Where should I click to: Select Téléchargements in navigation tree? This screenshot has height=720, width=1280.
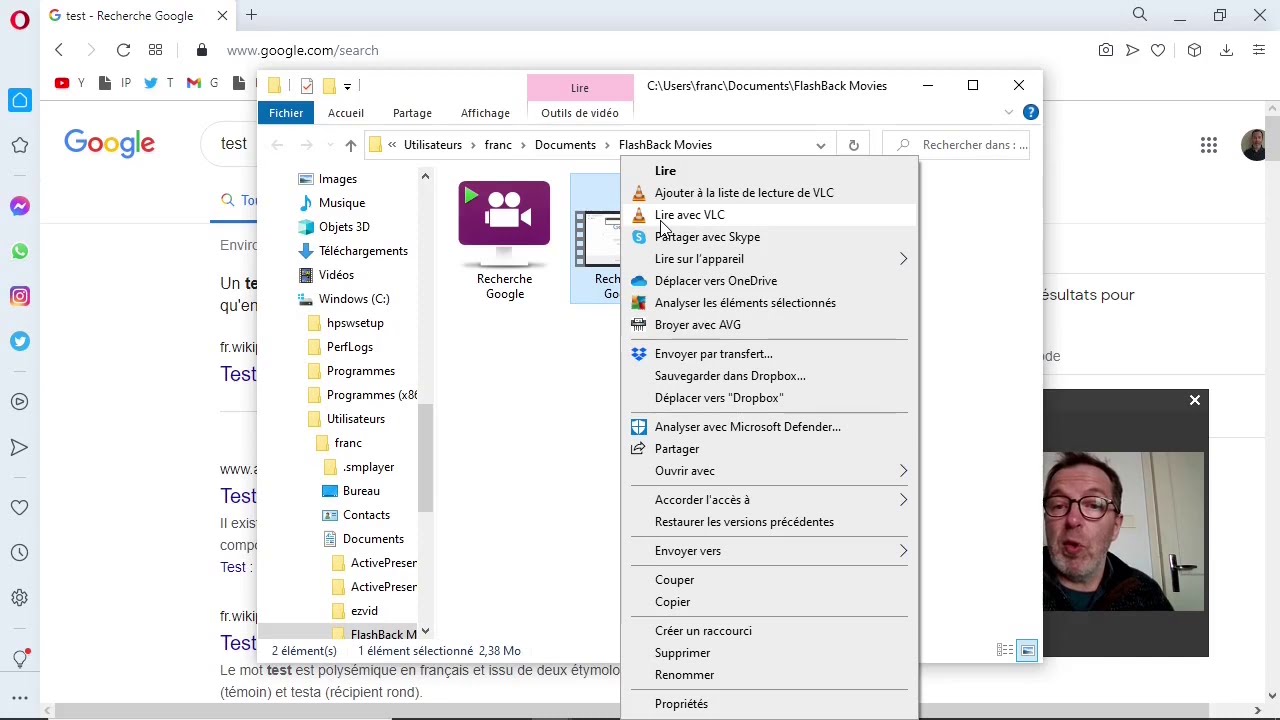click(x=354, y=251)
